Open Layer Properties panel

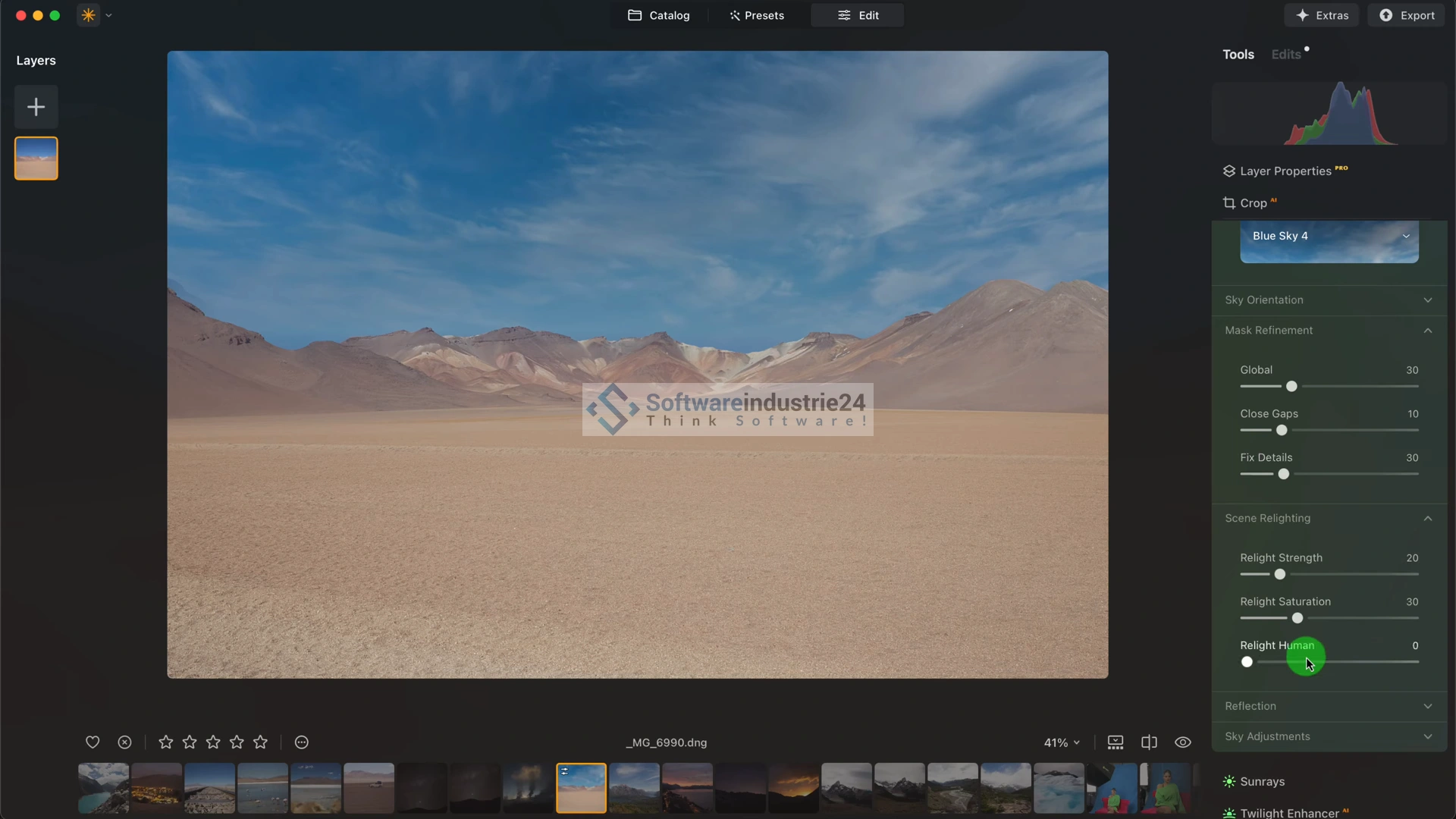(1285, 171)
